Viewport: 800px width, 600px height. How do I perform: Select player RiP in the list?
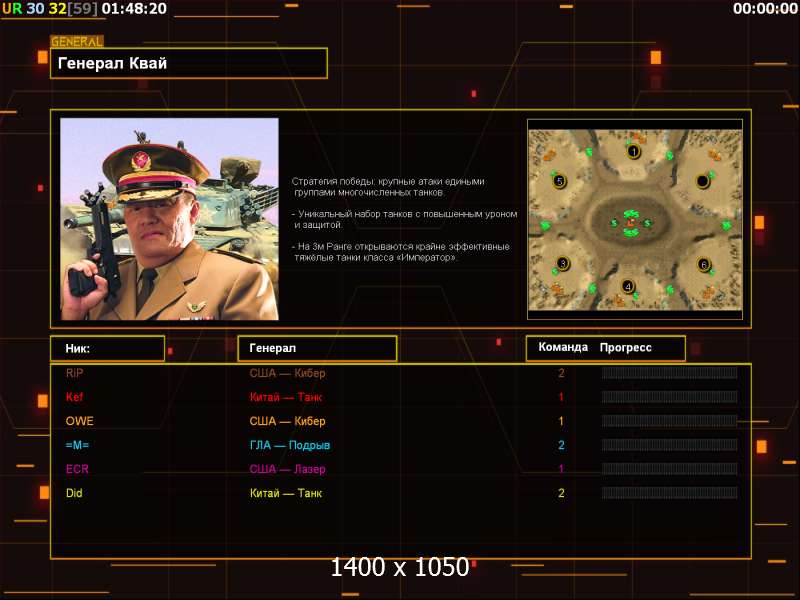75,373
